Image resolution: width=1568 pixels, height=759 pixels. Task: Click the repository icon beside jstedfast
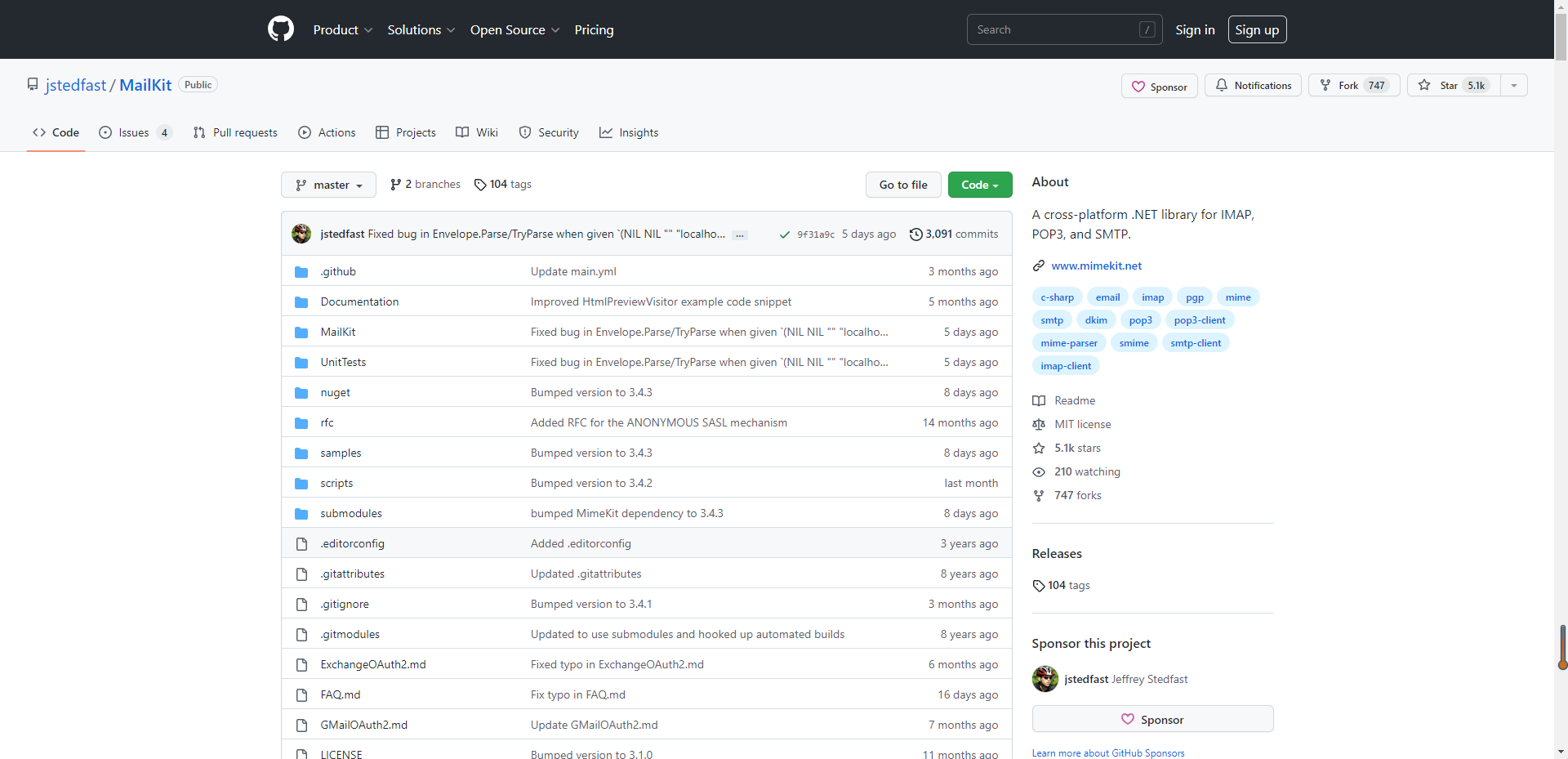pyautogui.click(x=33, y=84)
